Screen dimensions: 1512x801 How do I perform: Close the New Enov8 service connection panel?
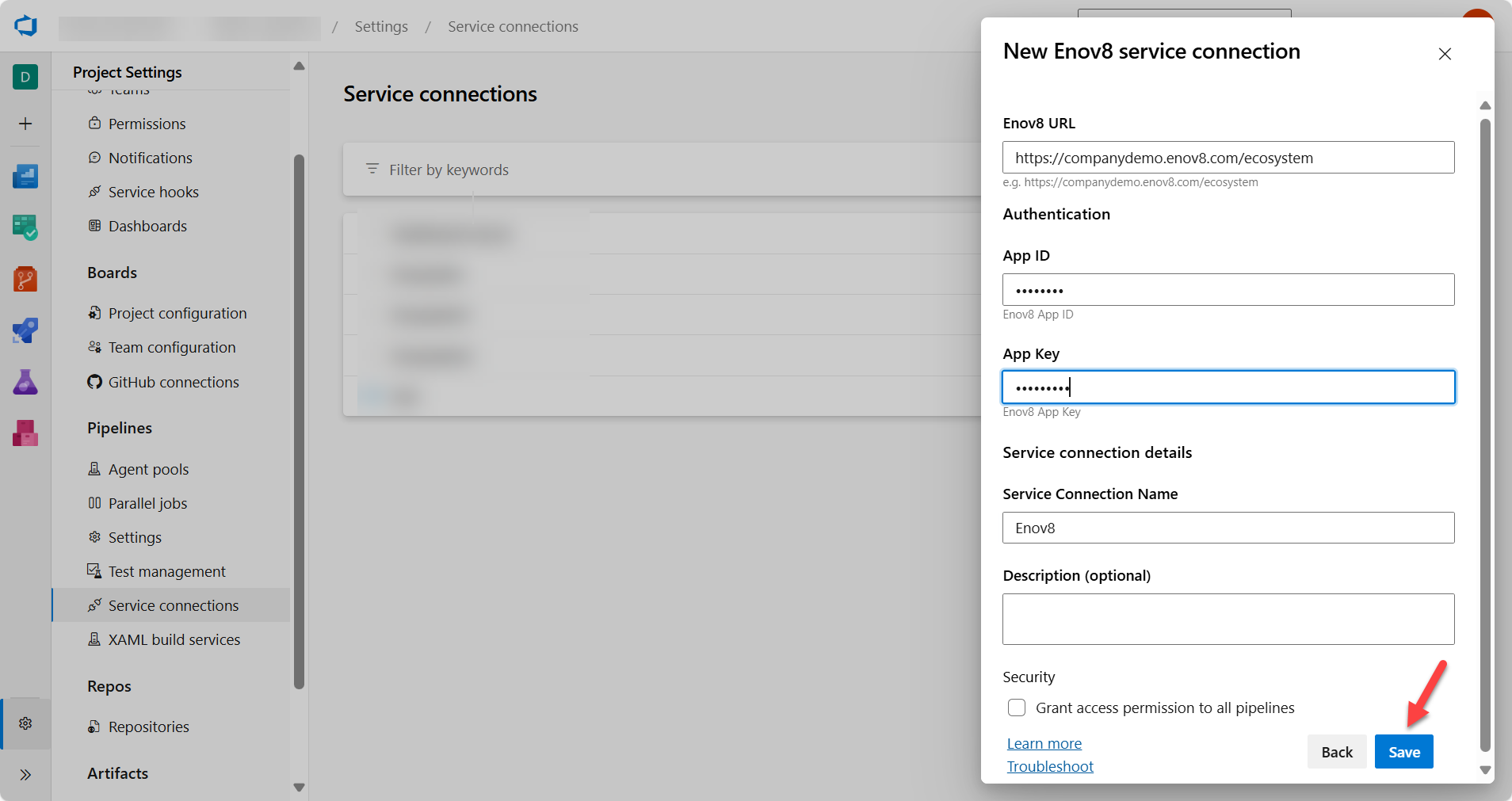pyautogui.click(x=1445, y=54)
